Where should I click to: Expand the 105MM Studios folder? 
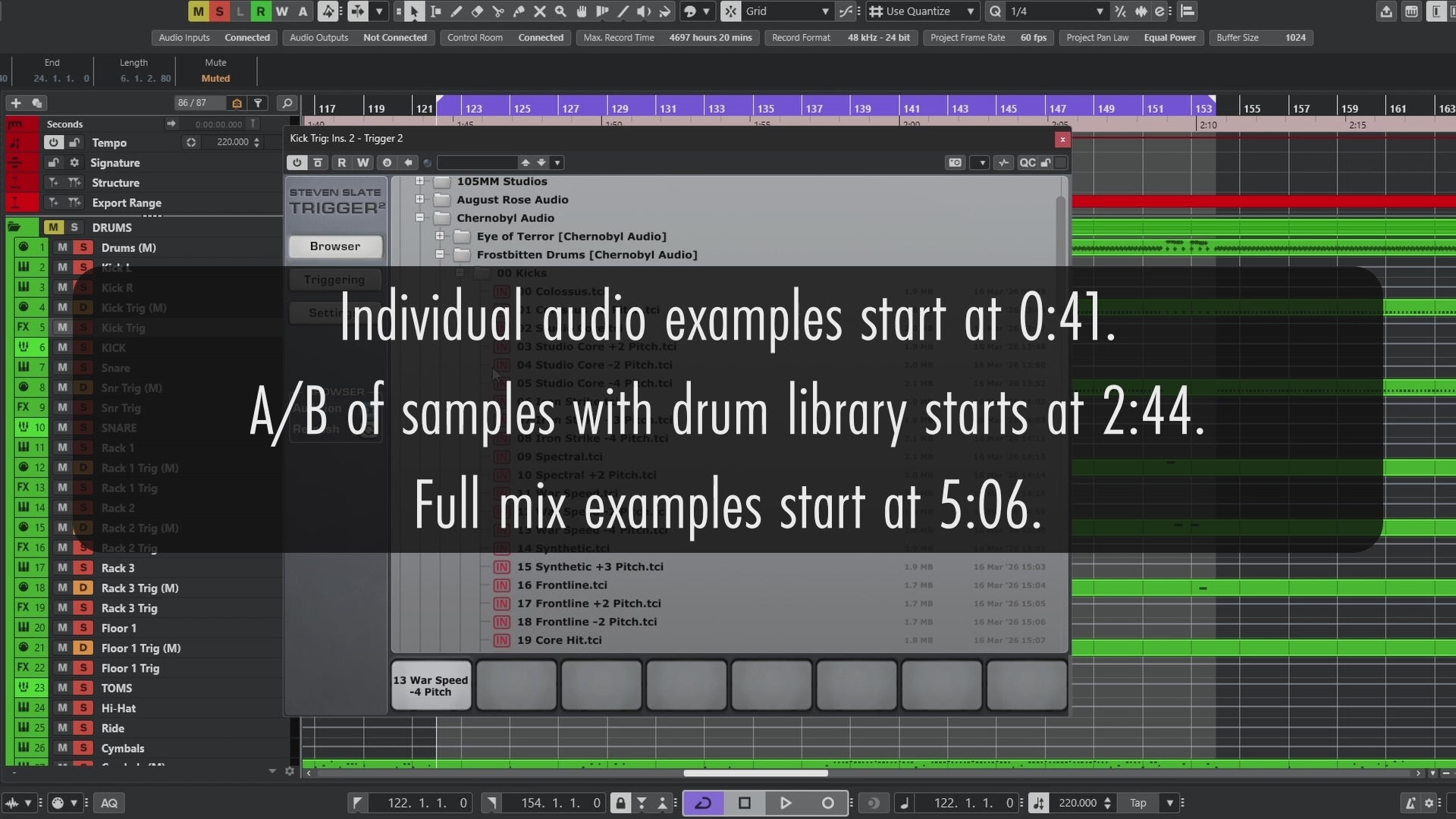tap(419, 181)
